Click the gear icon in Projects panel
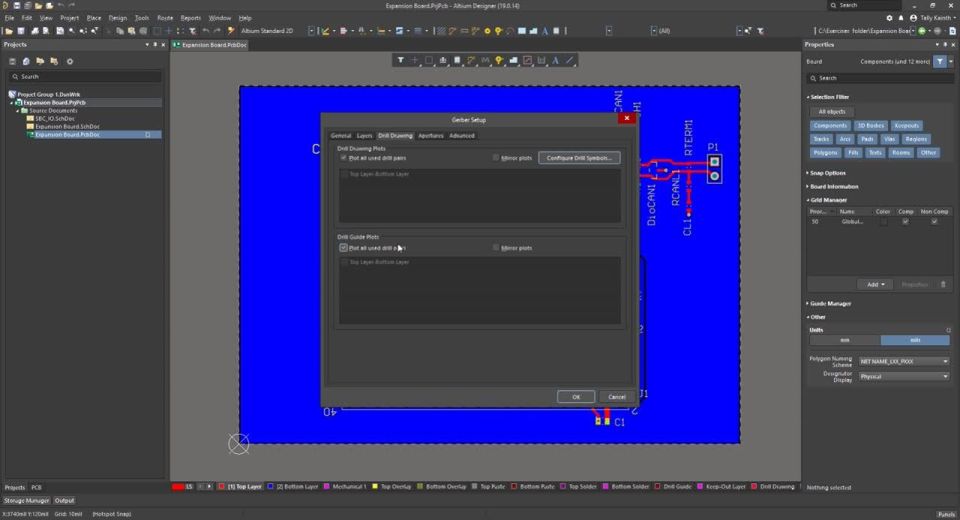This screenshot has width=960, height=520. 70,61
